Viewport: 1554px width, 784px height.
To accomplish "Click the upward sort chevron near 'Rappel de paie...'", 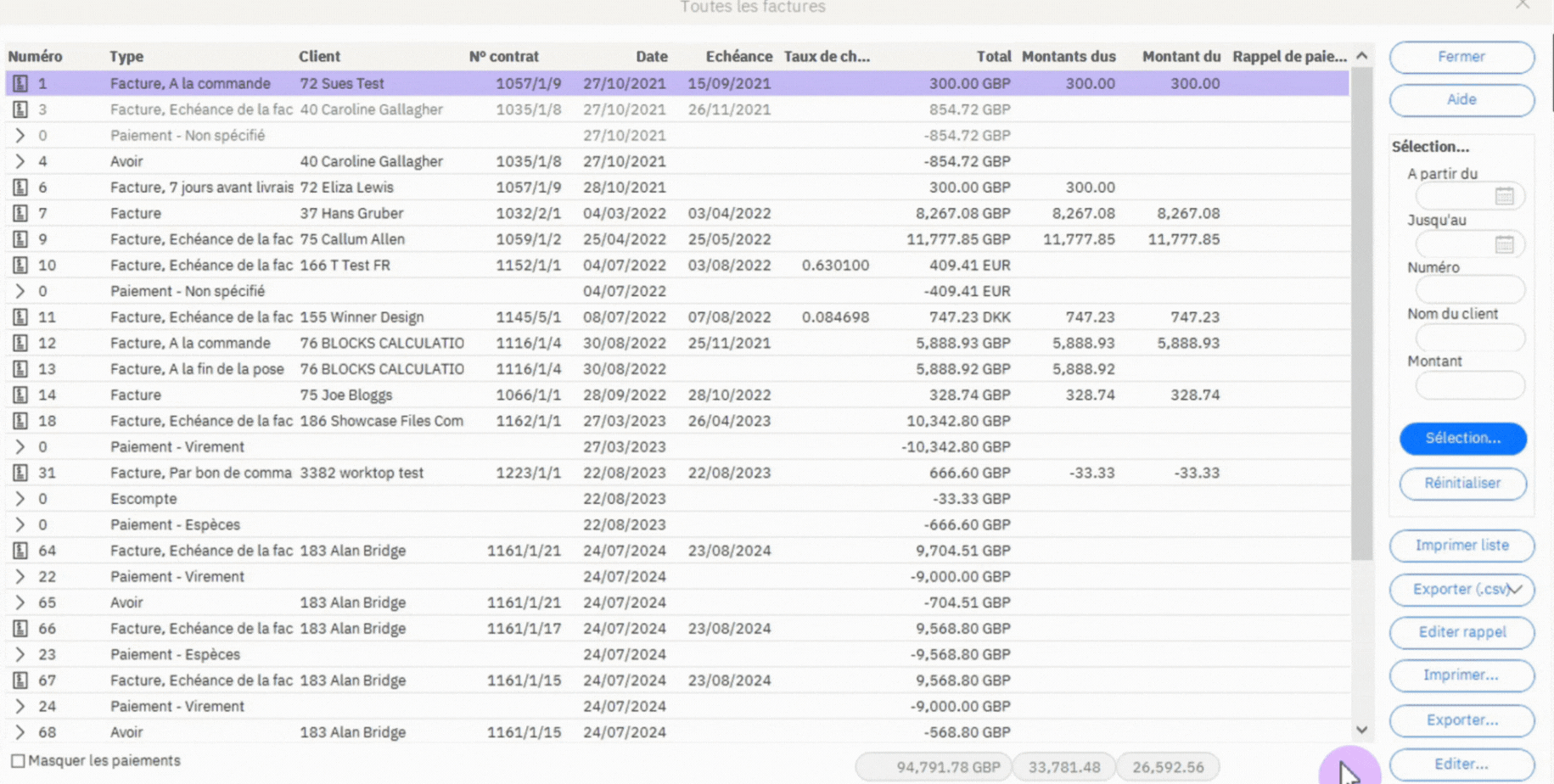I will click(1361, 53).
